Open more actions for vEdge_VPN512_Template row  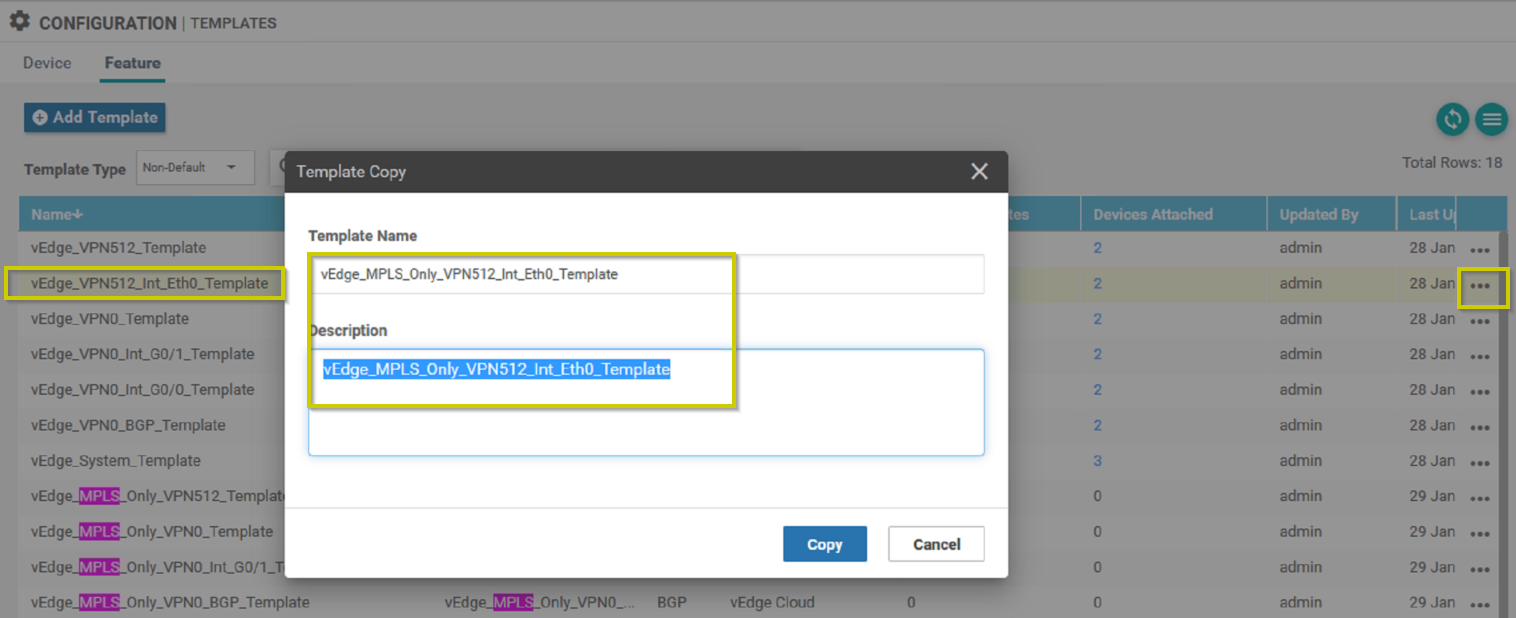1481,250
